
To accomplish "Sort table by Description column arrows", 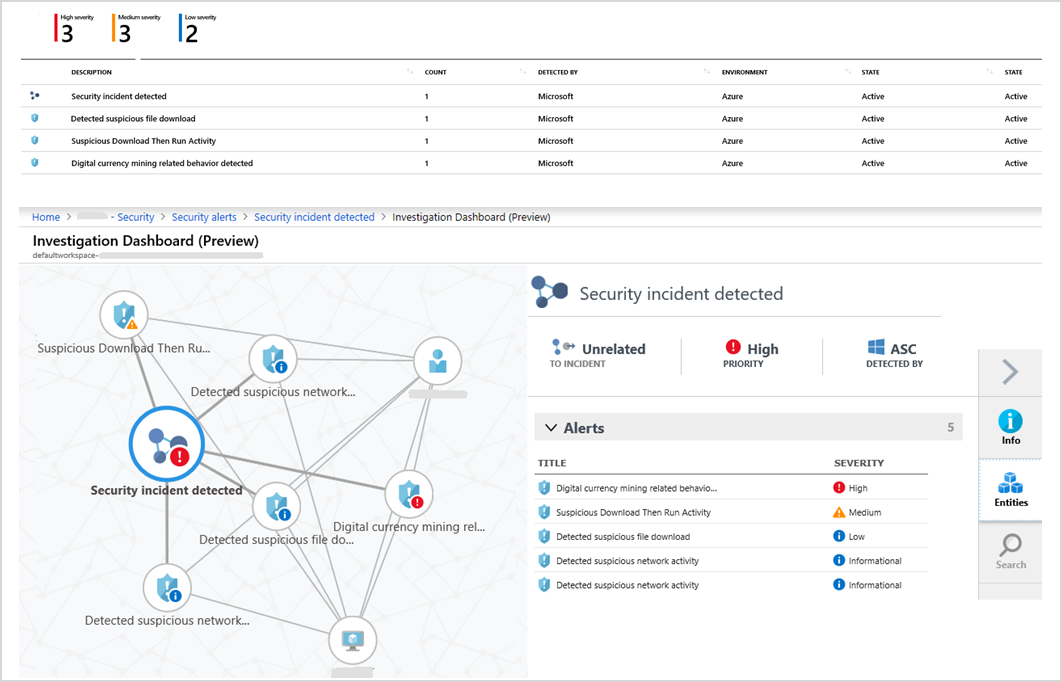I will [x=410, y=72].
